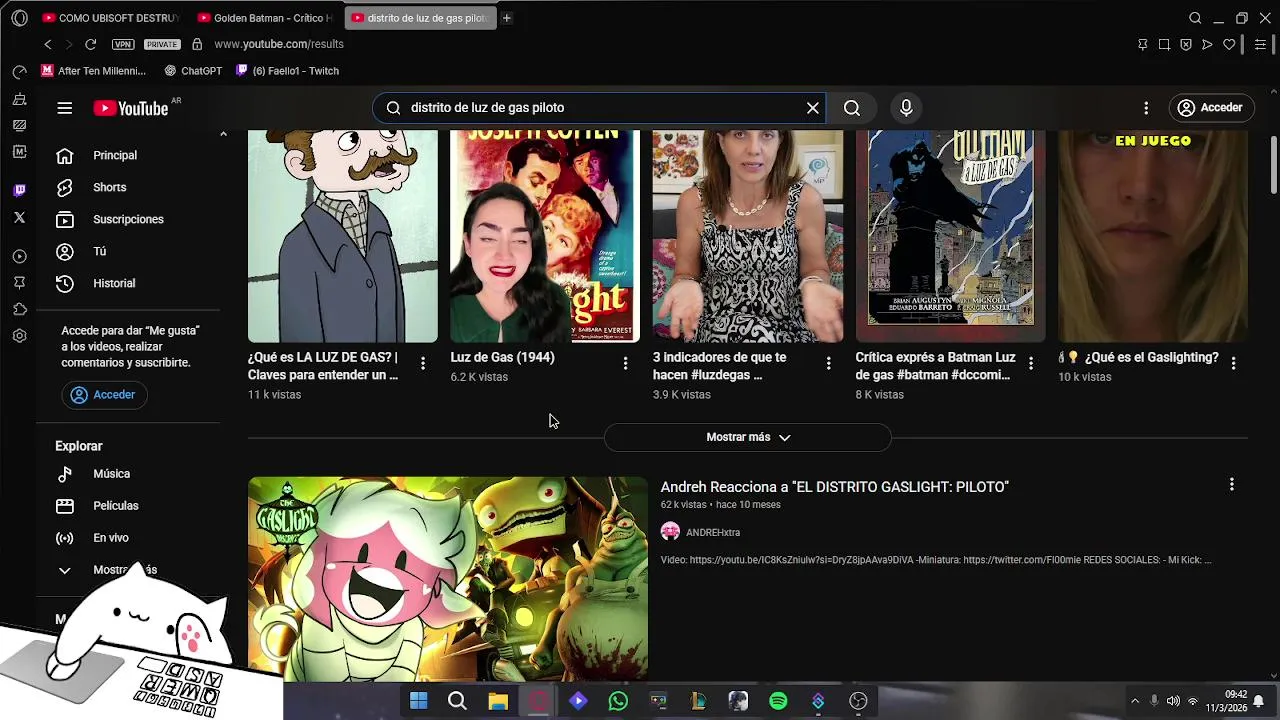Add page to bookmarks with heart icon
Image resolution: width=1280 pixels, height=720 pixels.
point(1229,44)
